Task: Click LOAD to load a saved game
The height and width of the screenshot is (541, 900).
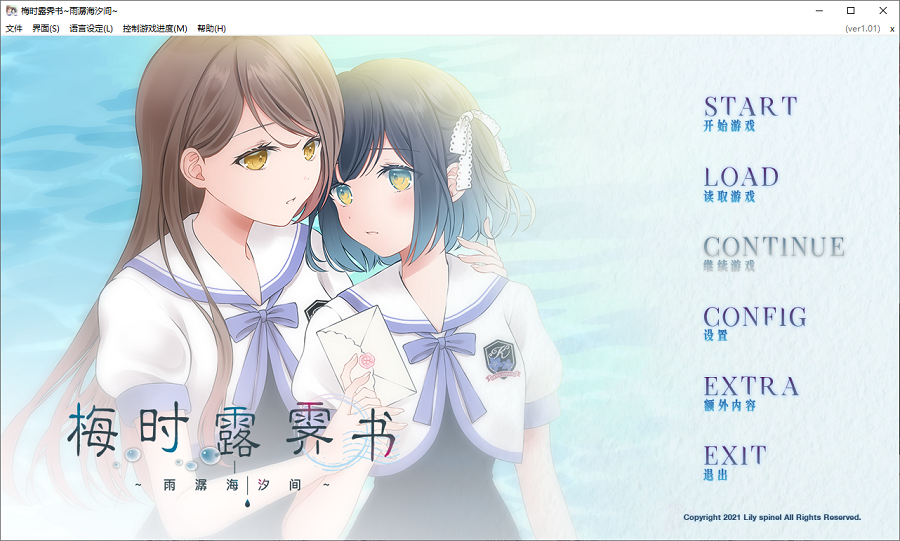Action: click(x=741, y=184)
